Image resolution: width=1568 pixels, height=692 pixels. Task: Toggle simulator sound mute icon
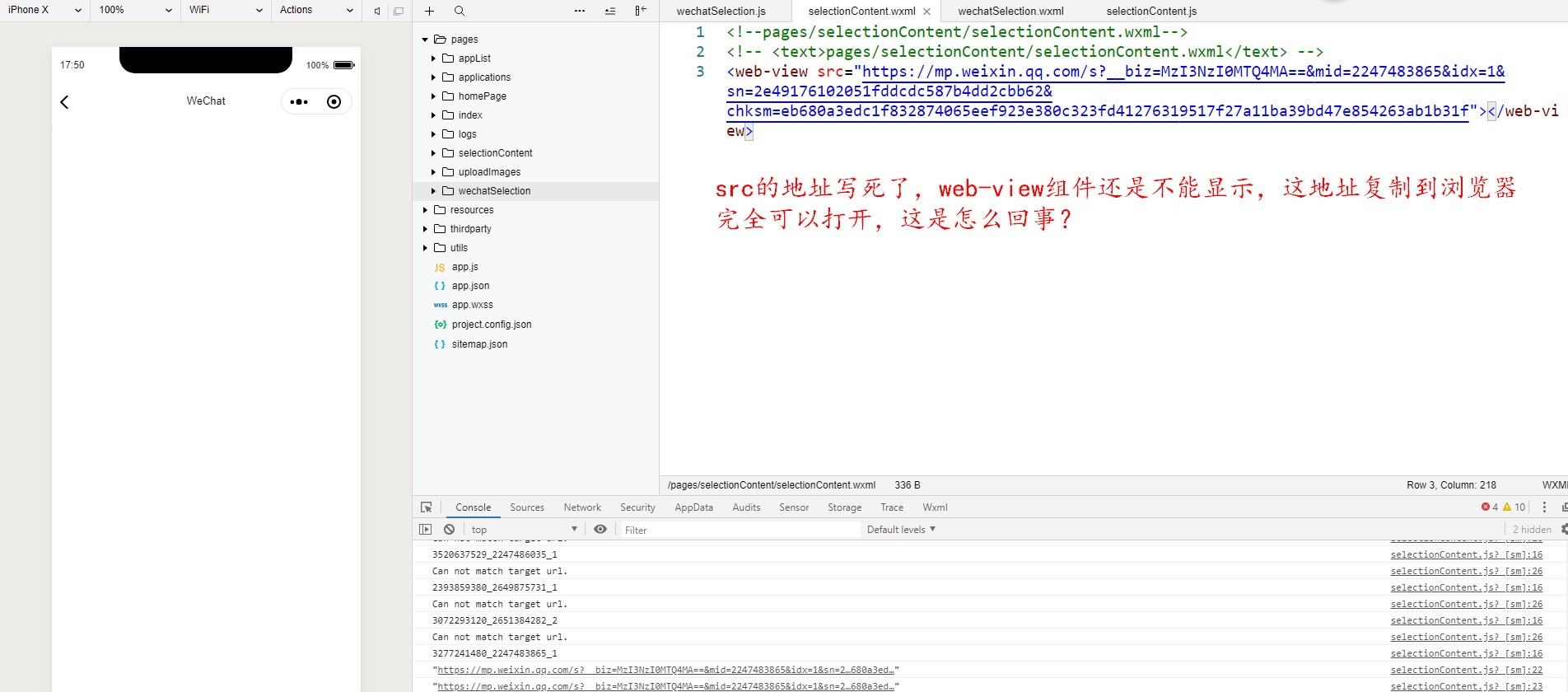coord(377,11)
